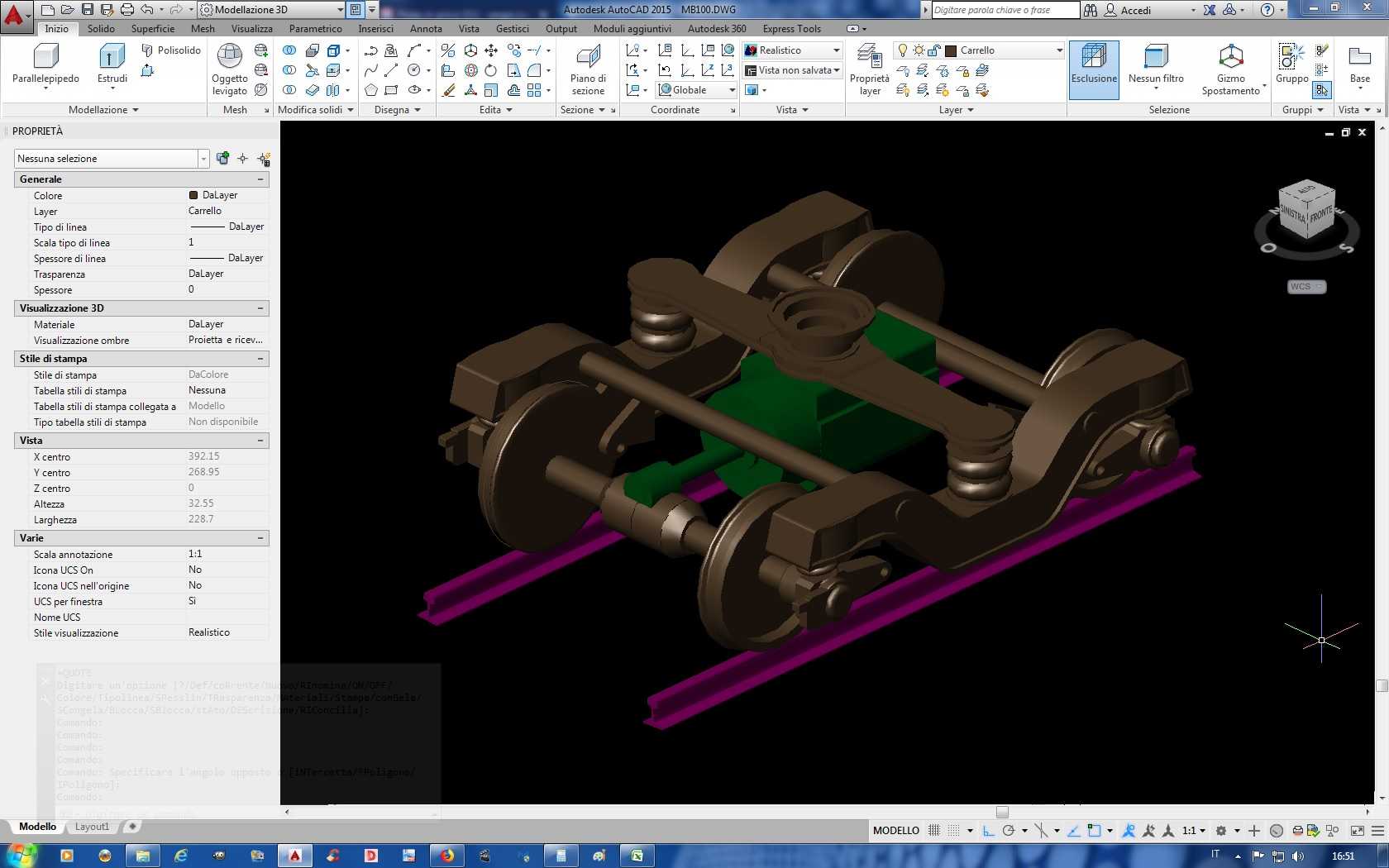
Task: Click the workspace switching gear icon
Action: point(1220,831)
